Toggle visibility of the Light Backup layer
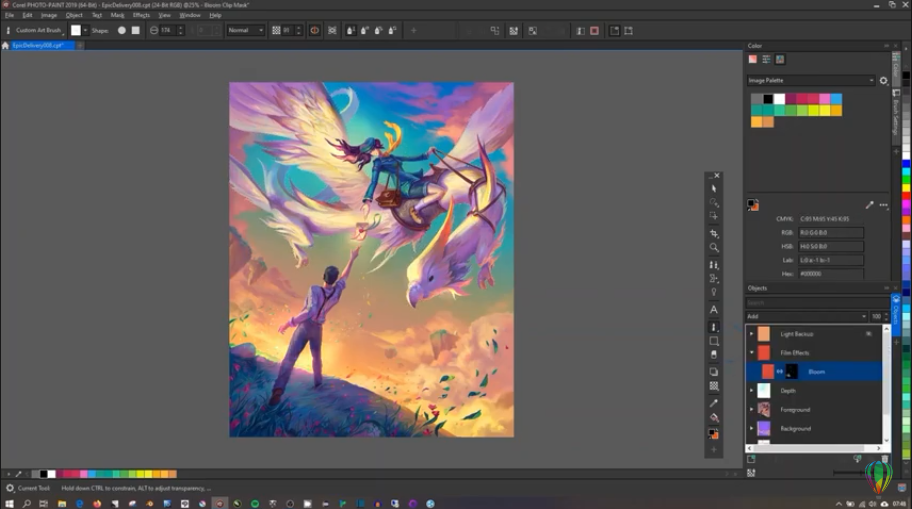Viewport: 912px width, 509px height. point(868,333)
